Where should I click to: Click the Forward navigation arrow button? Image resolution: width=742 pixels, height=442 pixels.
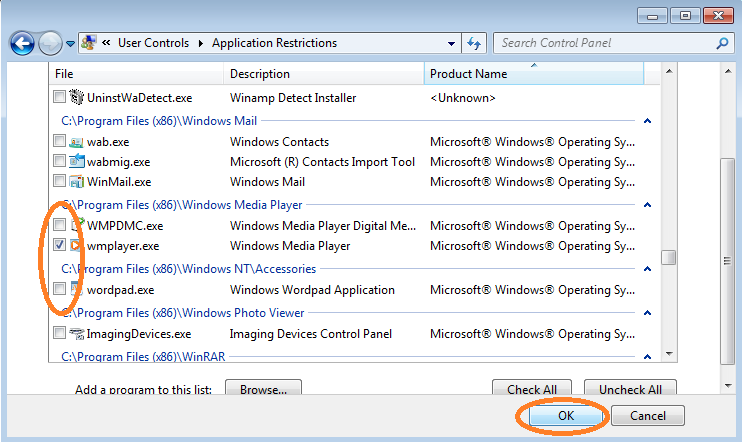pyautogui.click(x=50, y=44)
